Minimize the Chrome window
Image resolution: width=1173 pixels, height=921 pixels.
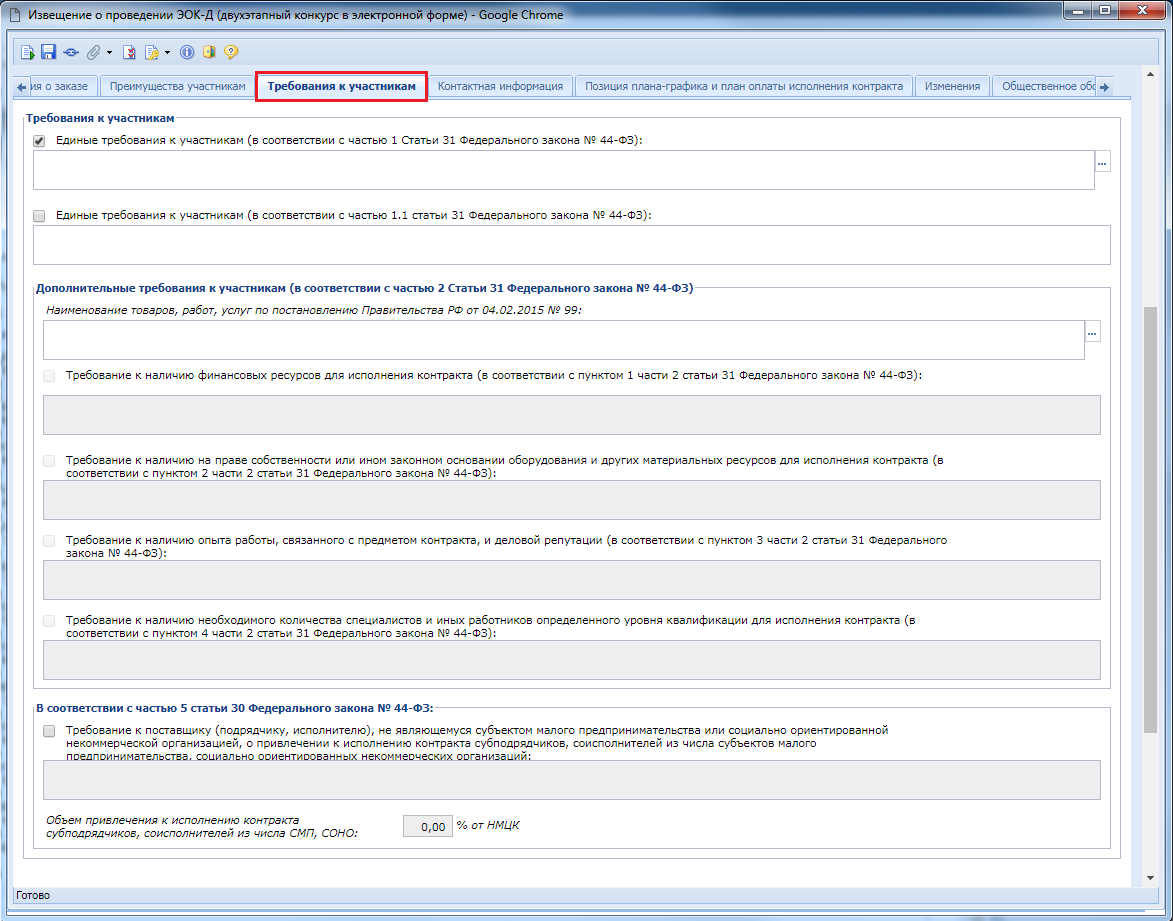1079,10
